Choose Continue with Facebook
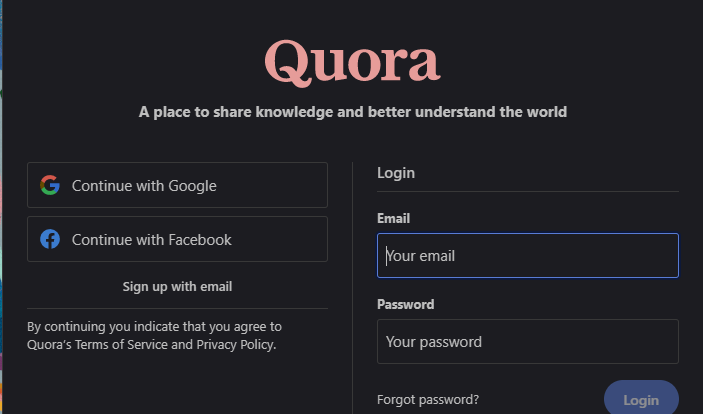This screenshot has height=414, width=703. click(177, 239)
